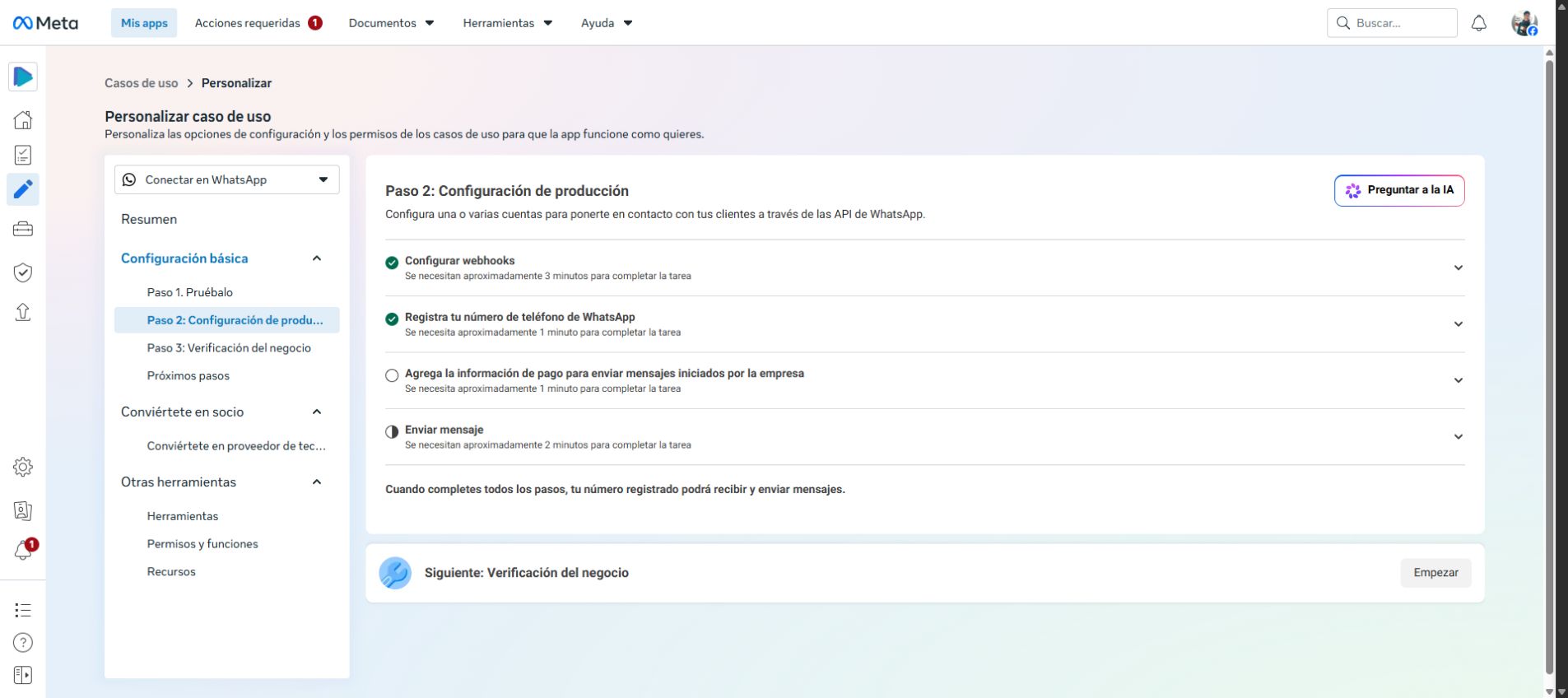Collapse the Configuración básica section

[x=317, y=258]
